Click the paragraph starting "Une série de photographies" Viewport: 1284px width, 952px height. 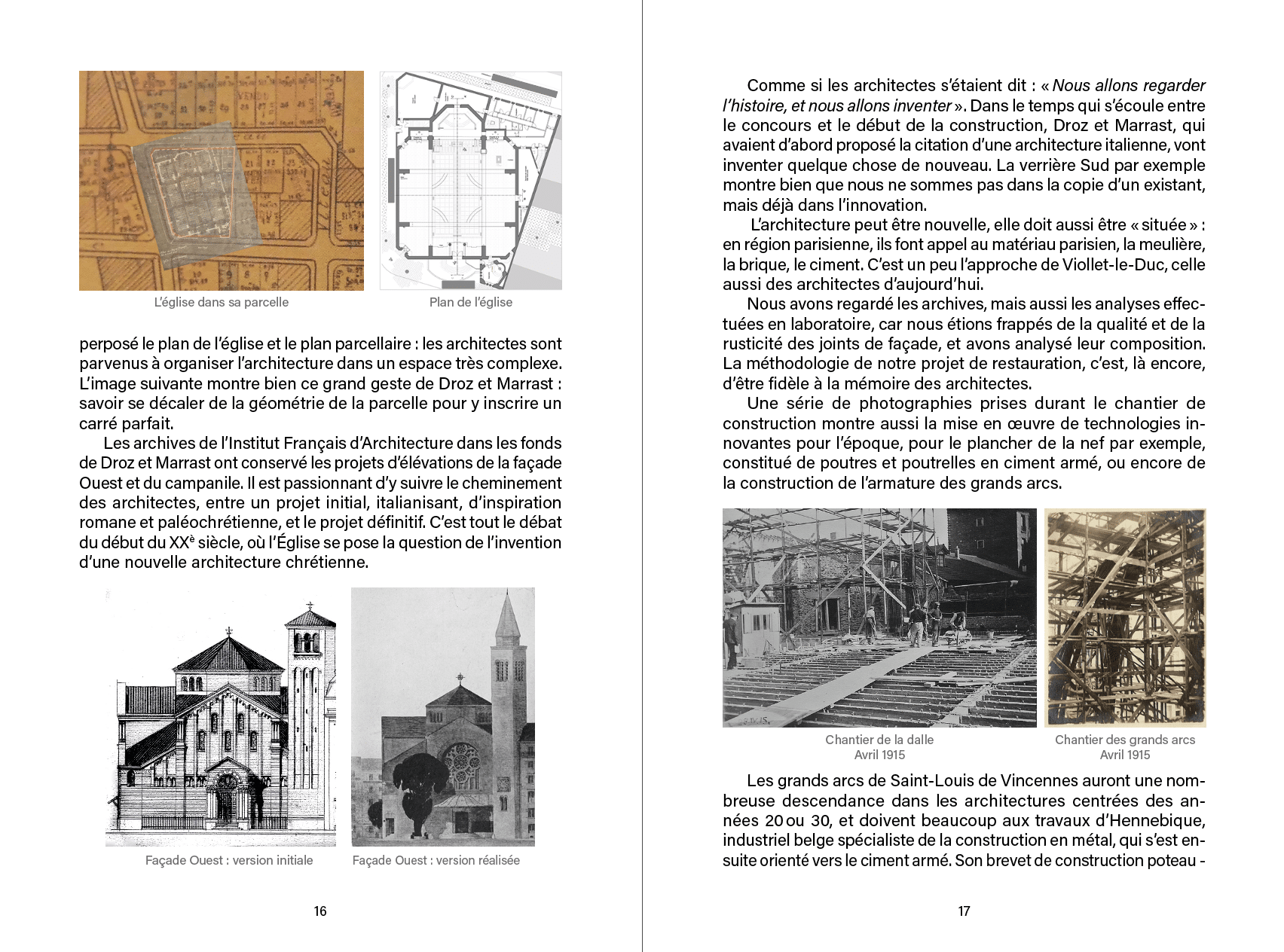coord(964,443)
